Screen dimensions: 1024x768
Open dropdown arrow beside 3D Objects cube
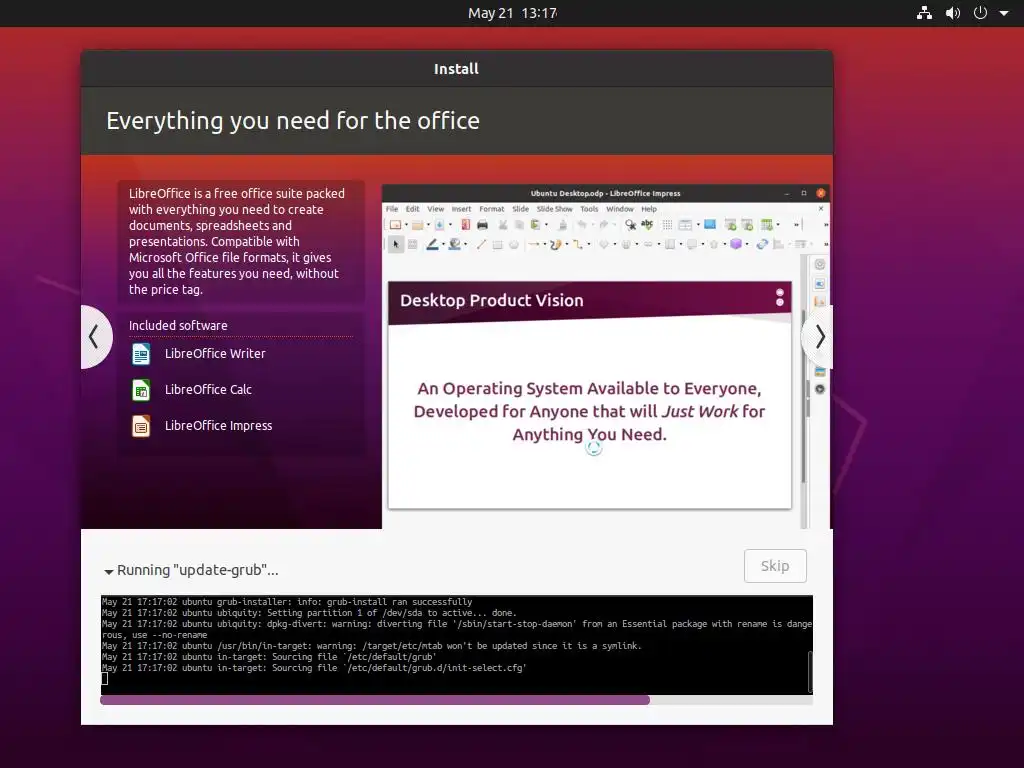(747, 244)
